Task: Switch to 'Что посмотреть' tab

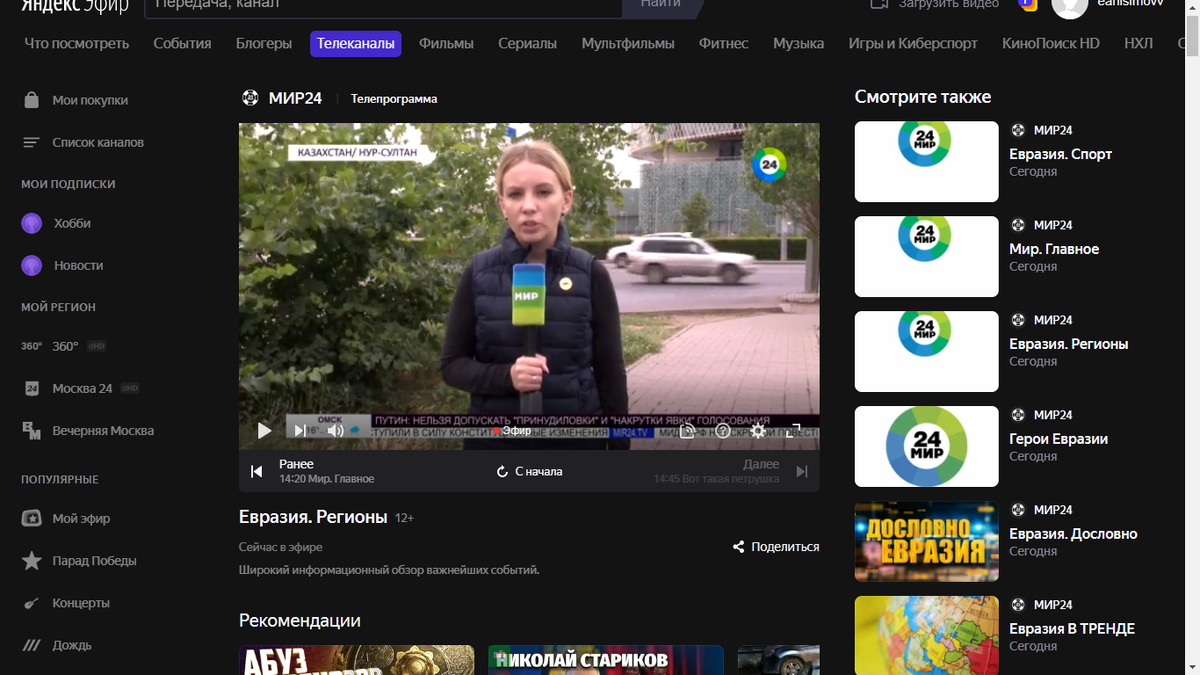Action: point(77,43)
